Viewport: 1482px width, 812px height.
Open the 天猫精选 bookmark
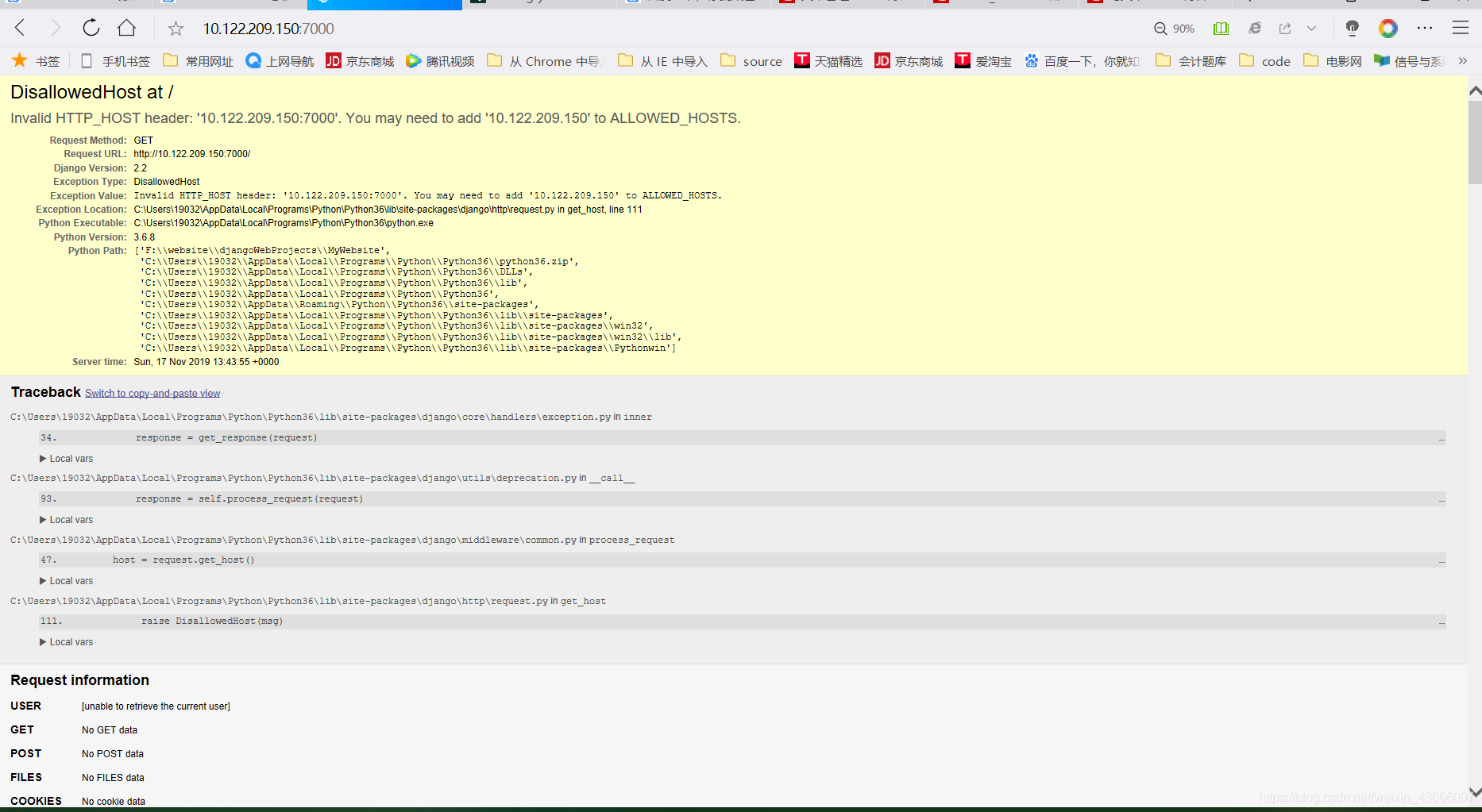point(828,61)
